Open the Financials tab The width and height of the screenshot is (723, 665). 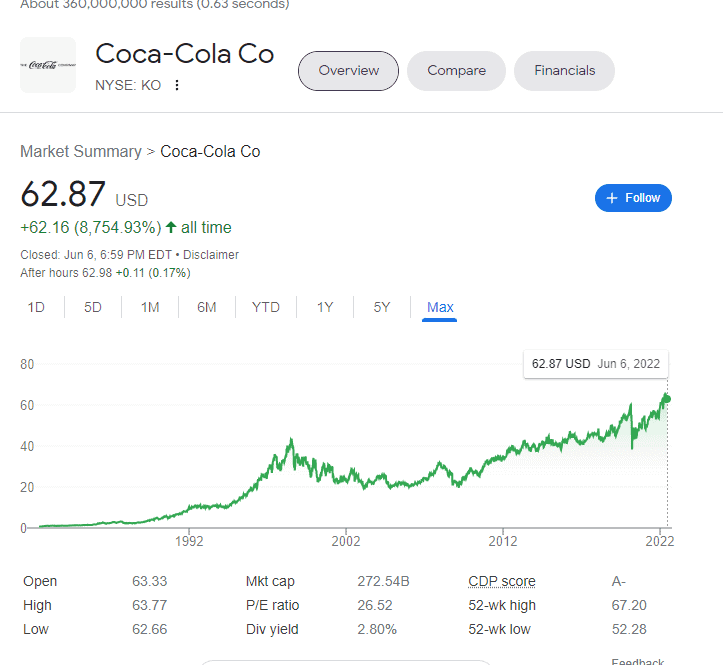coord(564,71)
